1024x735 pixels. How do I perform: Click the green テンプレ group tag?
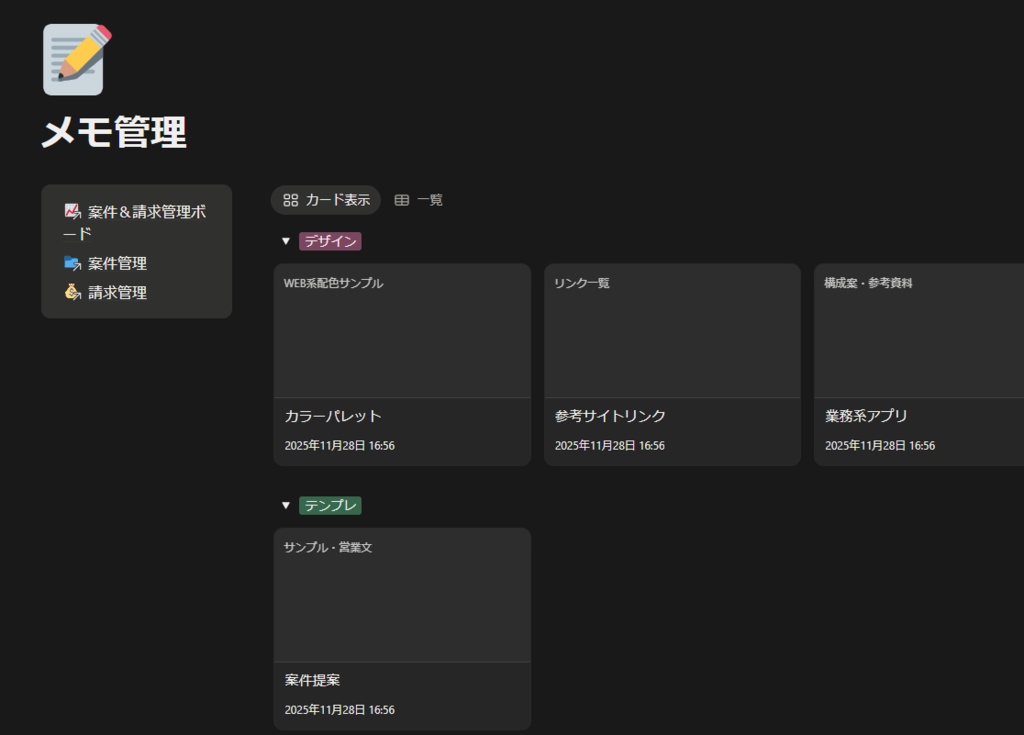(x=330, y=505)
